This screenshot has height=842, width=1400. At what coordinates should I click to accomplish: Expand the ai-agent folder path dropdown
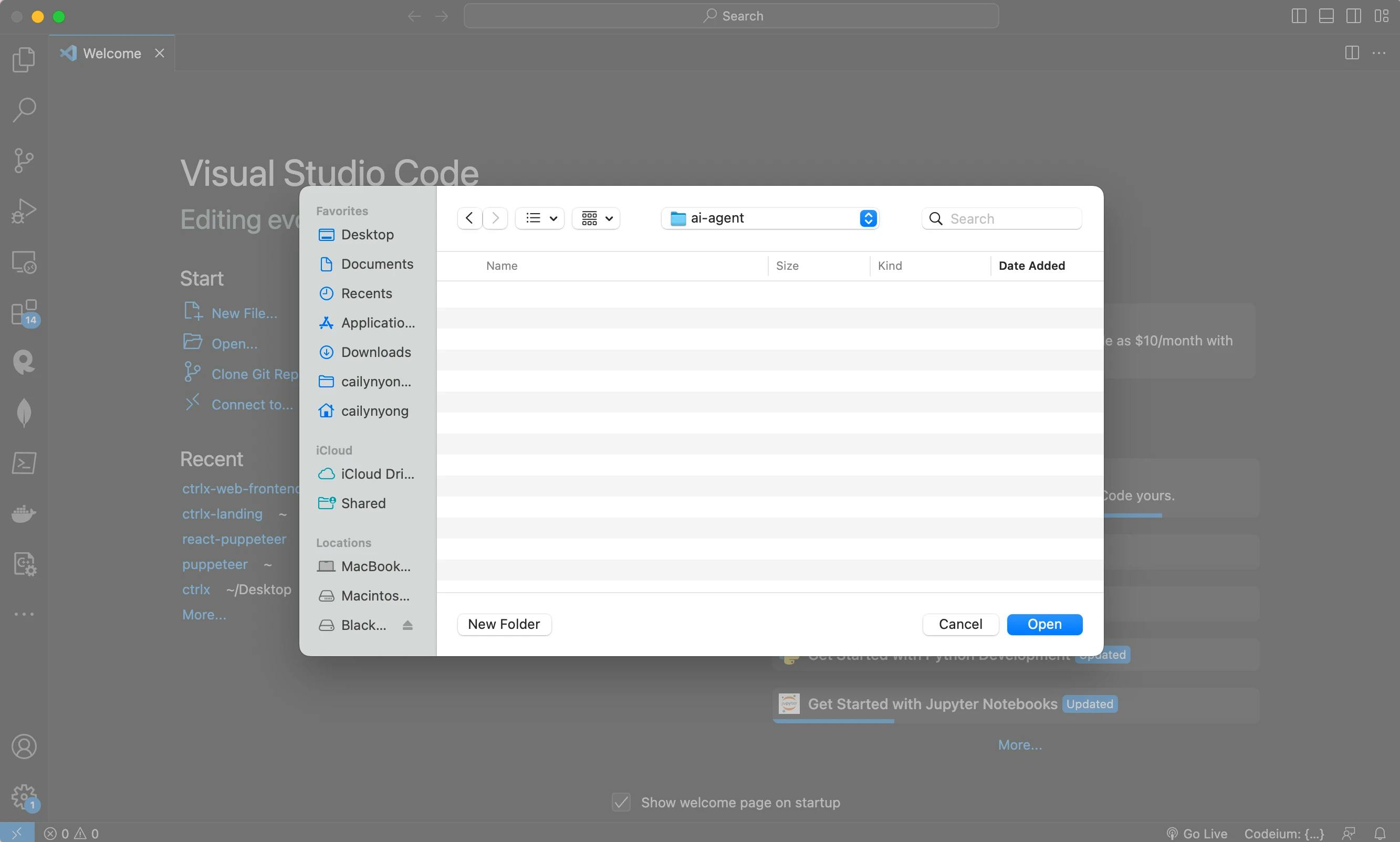[868, 218]
